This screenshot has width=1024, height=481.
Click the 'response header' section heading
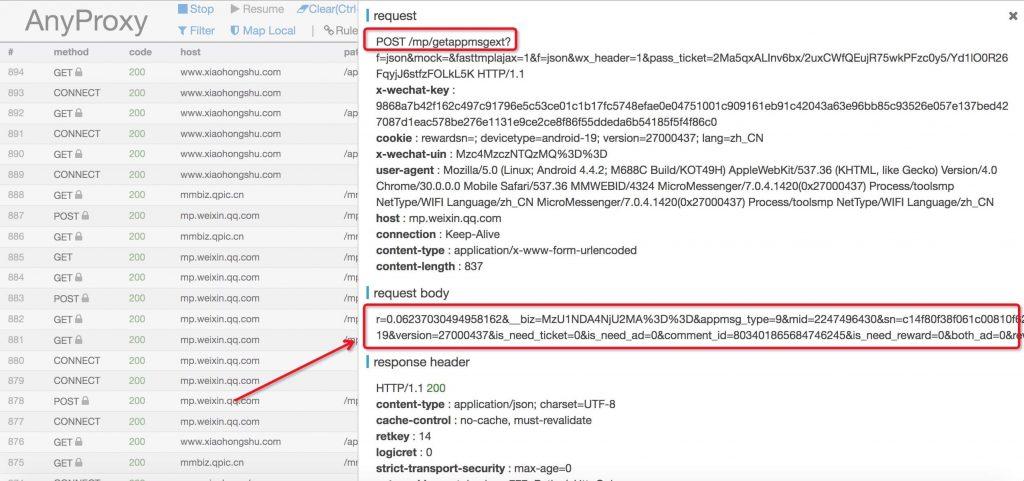(421, 362)
